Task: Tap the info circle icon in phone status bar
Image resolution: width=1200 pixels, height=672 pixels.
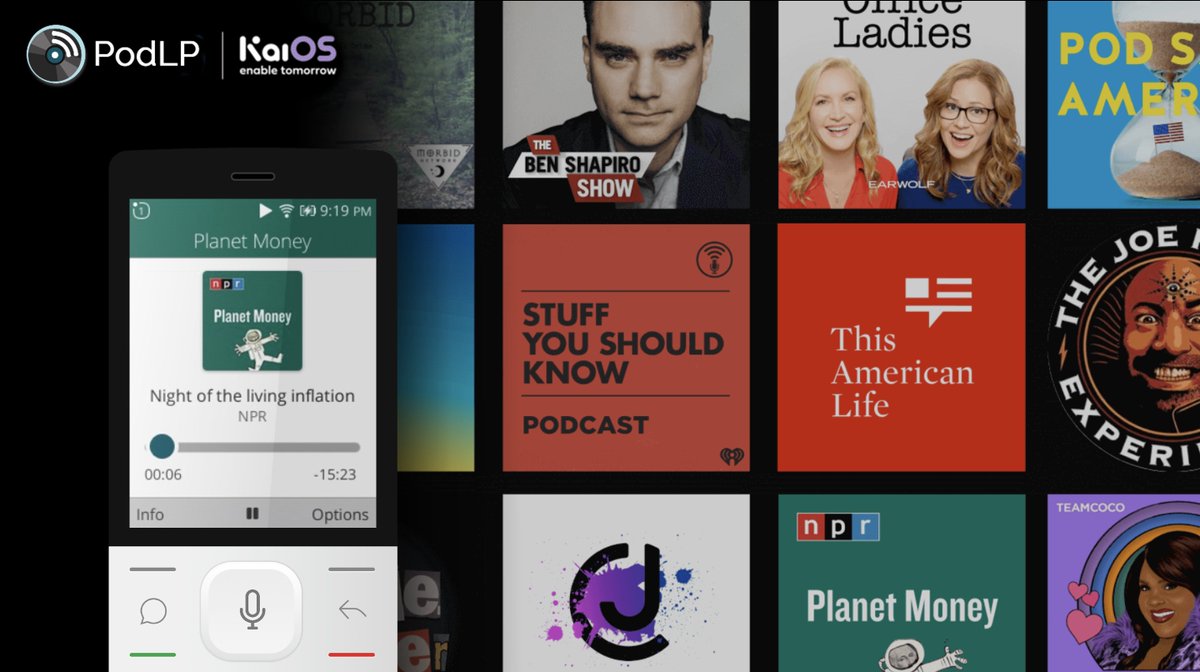Action: pyautogui.click(x=141, y=210)
